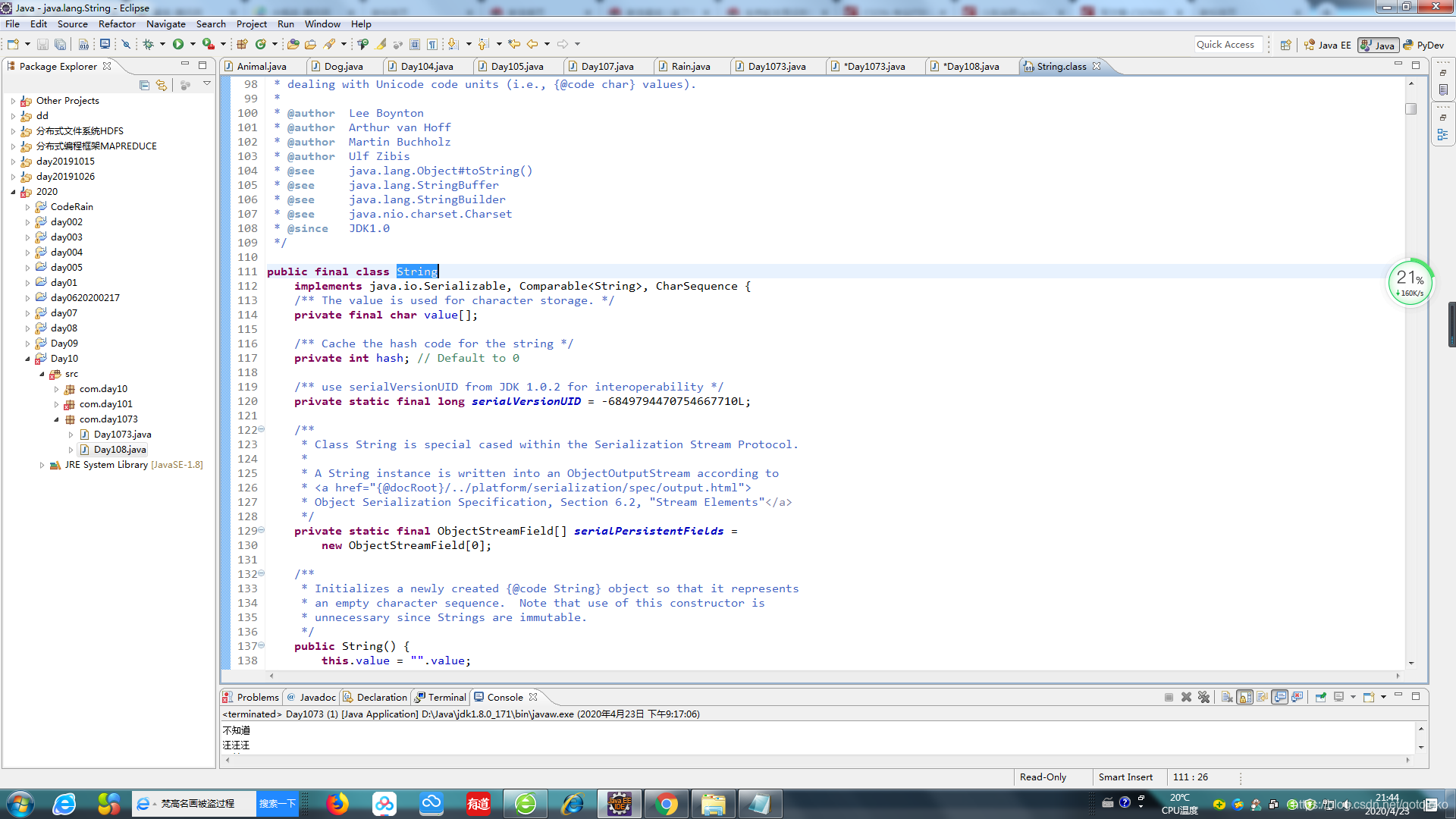Expand the Day10 project folder
This screenshot has width=1456, height=819.
pos(28,358)
